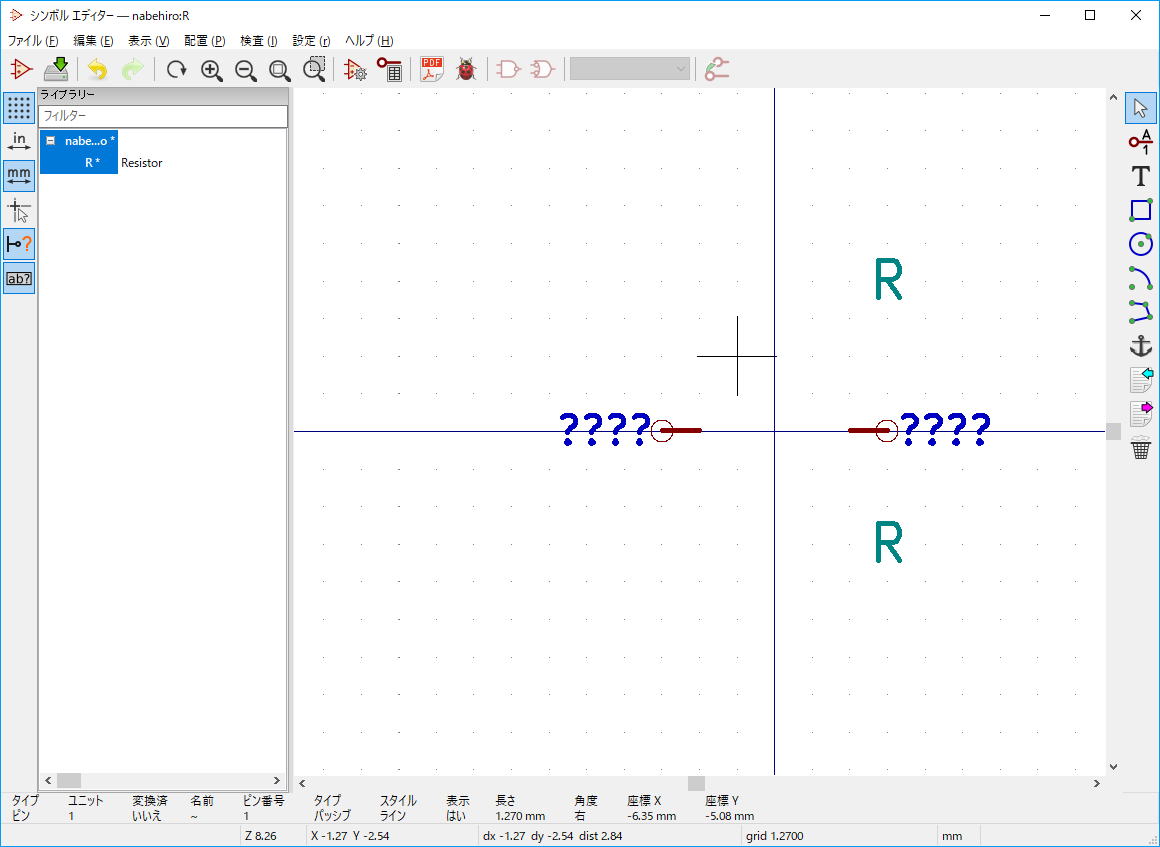
Task: Open the unit selection dropdown
Action: 630,69
